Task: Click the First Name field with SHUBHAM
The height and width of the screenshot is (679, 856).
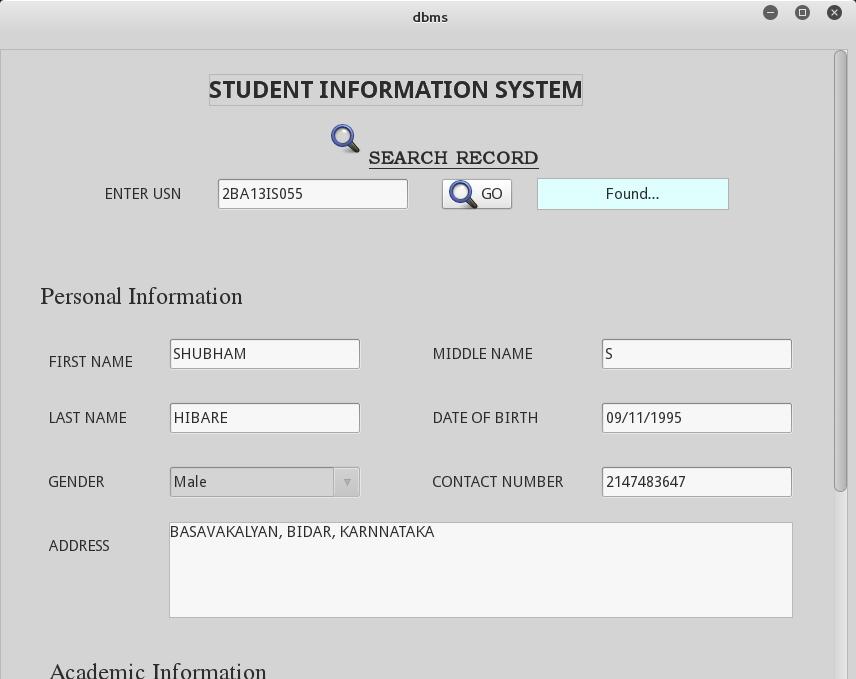Action: click(x=265, y=354)
